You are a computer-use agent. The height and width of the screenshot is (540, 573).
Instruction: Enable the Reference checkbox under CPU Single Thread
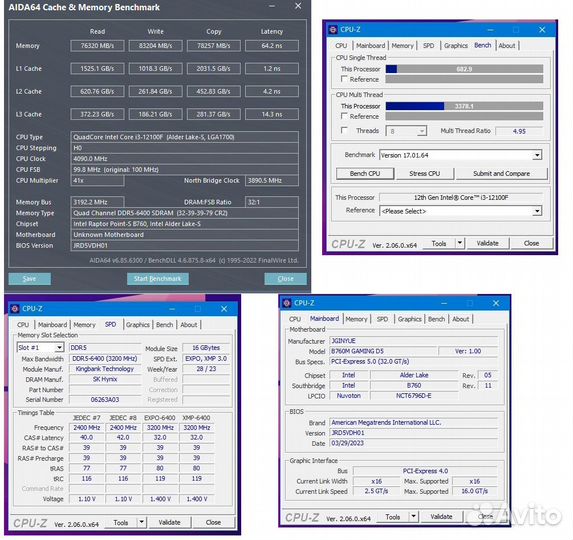pos(344,79)
